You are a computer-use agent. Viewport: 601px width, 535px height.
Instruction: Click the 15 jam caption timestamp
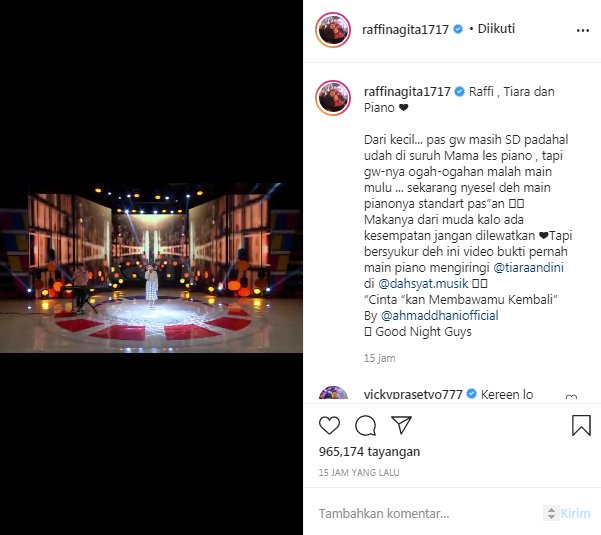tap(379, 358)
